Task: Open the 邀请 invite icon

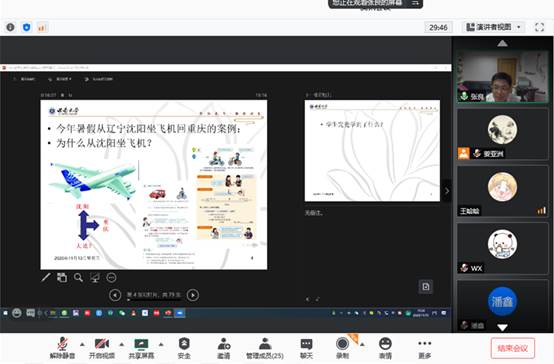Action: (x=224, y=343)
